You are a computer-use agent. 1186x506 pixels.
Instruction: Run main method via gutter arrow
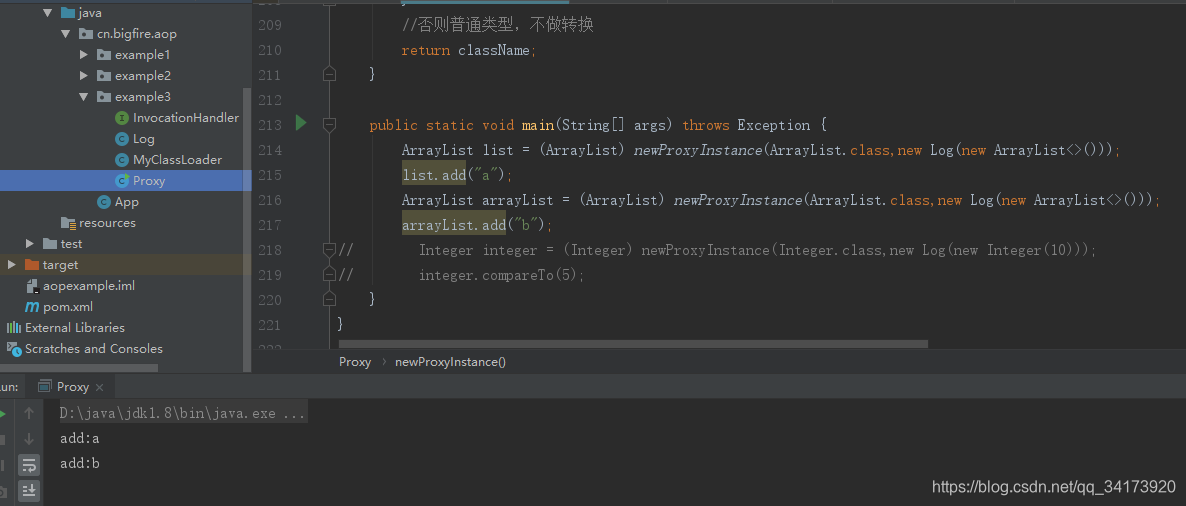tap(301, 123)
